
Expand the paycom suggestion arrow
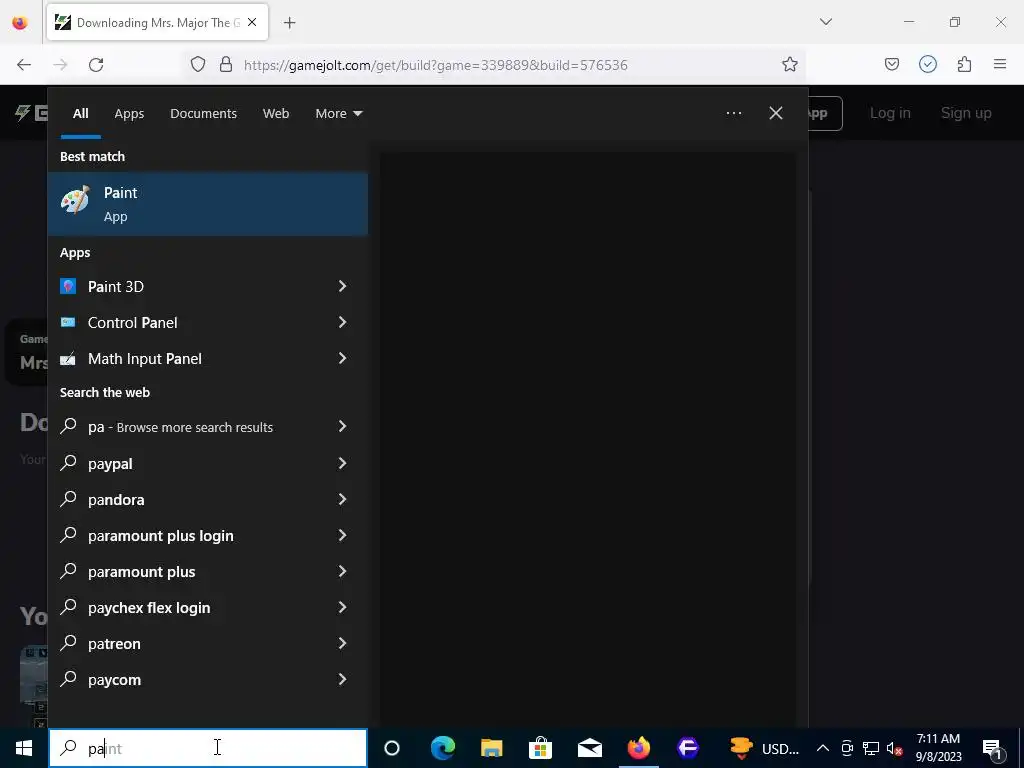tap(342, 679)
